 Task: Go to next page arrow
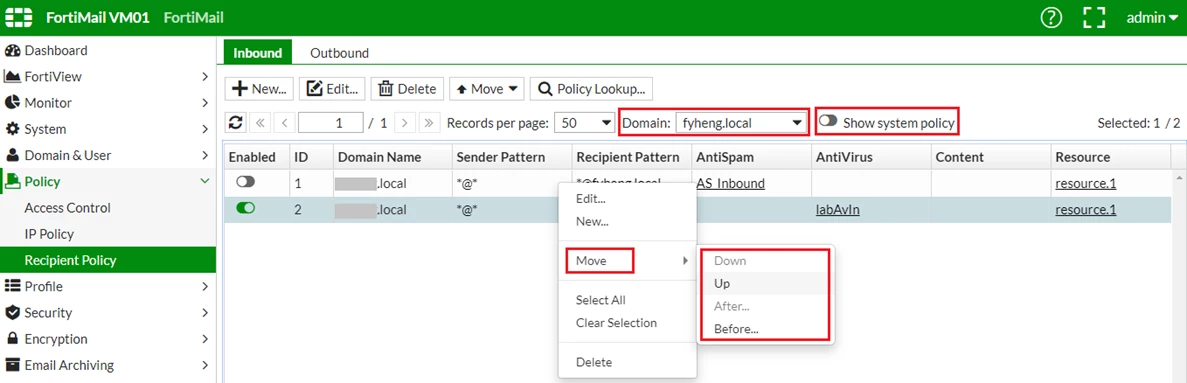405,123
